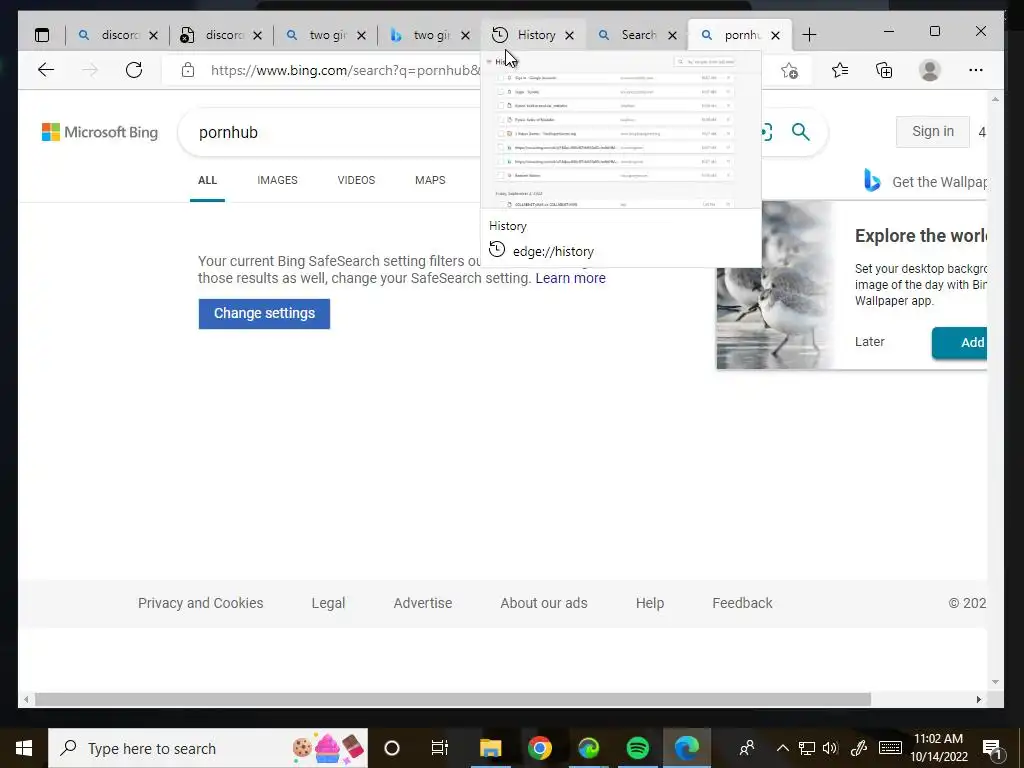Open the volume control speaker icon
1024x768 pixels.
tap(830, 748)
